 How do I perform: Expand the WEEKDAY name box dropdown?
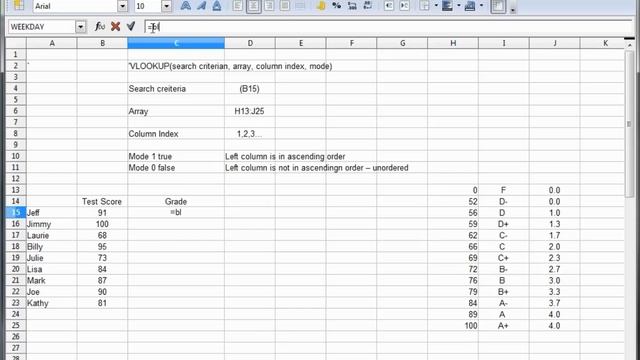[80, 27]
